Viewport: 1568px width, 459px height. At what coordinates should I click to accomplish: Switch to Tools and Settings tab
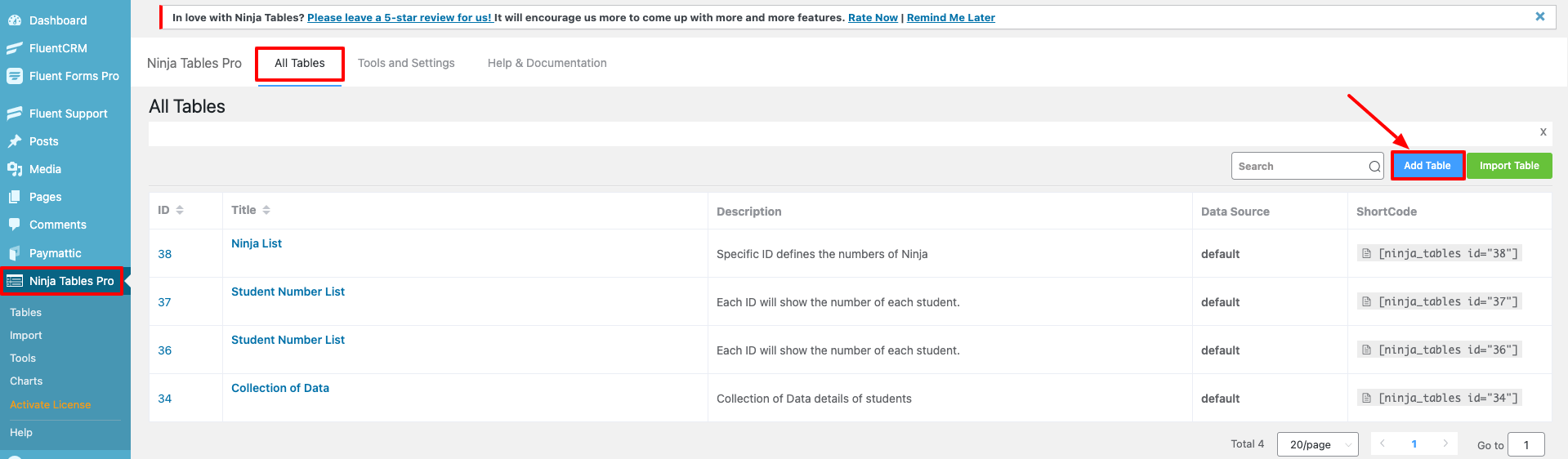[406, 63]
